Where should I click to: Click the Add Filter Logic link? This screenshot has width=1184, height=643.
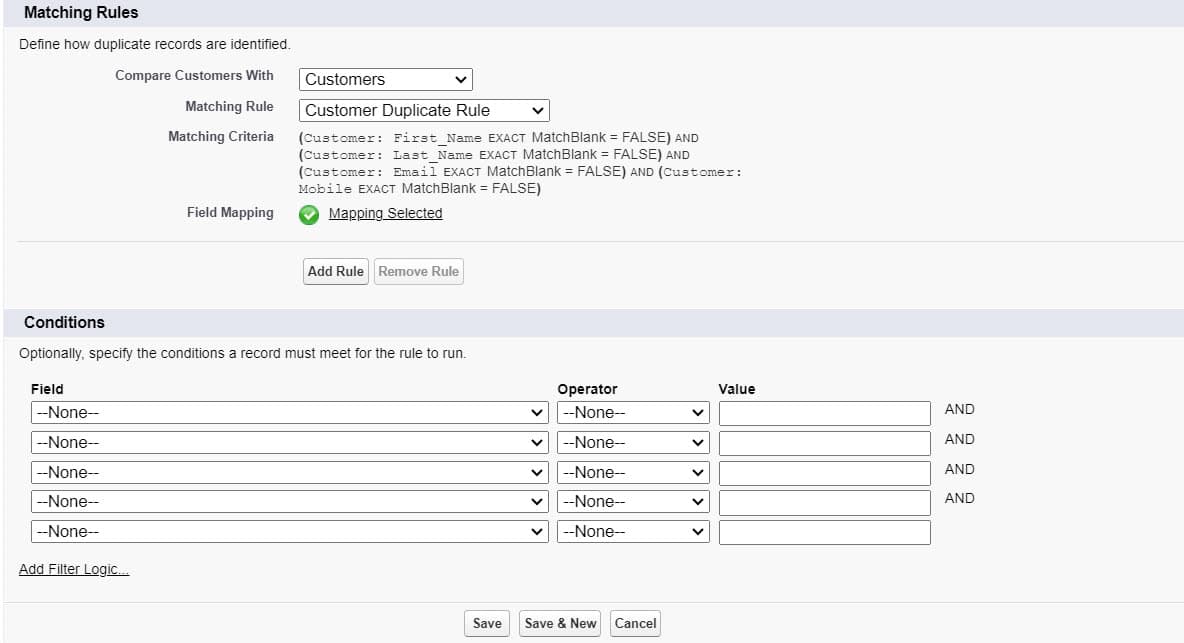tap(74, 569)
